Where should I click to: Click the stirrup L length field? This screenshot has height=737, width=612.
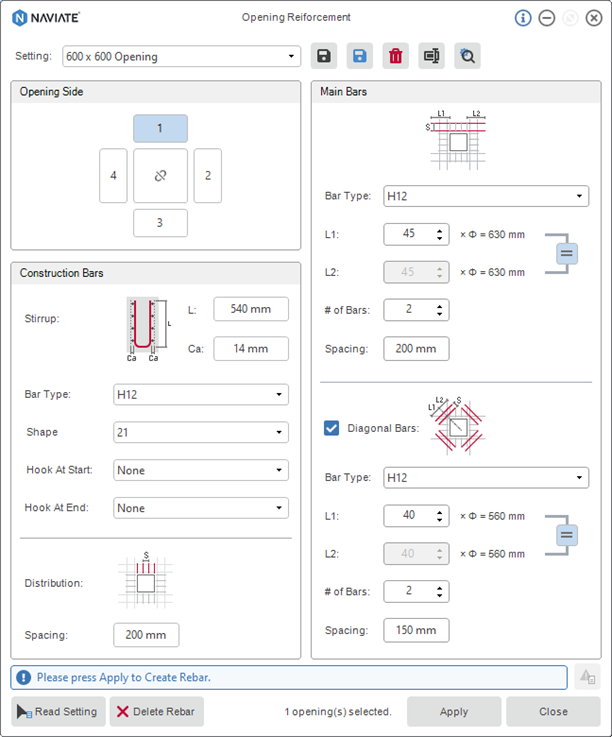[250, 309]
